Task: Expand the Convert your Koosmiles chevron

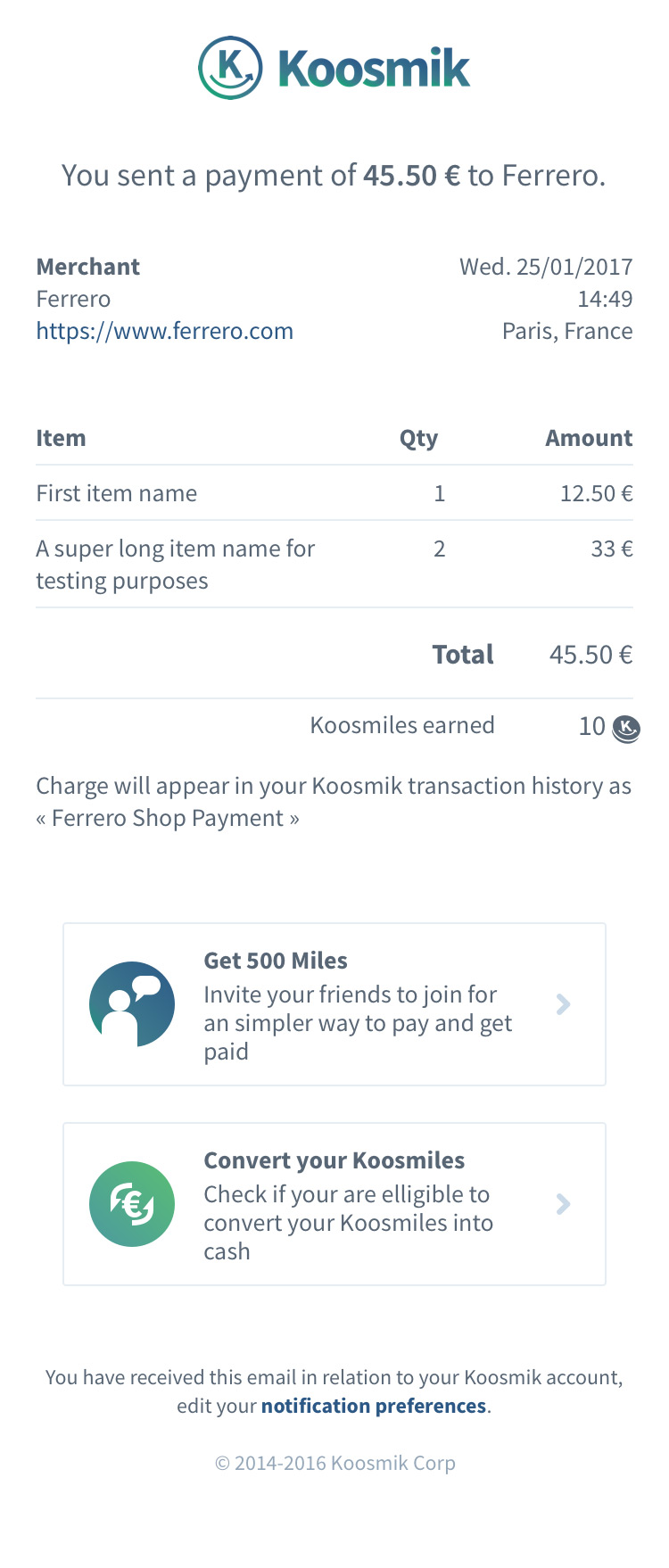Action: point(563,1204)
